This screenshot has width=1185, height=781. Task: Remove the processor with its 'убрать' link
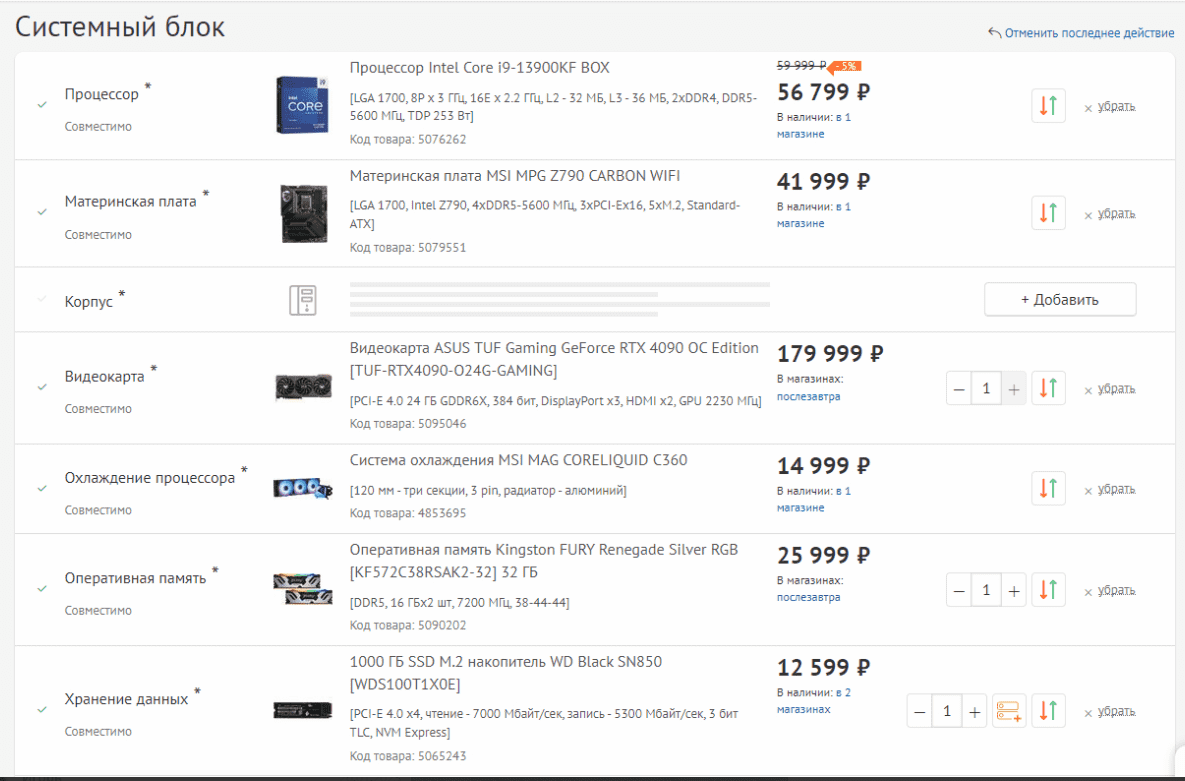coord(1115,107)
